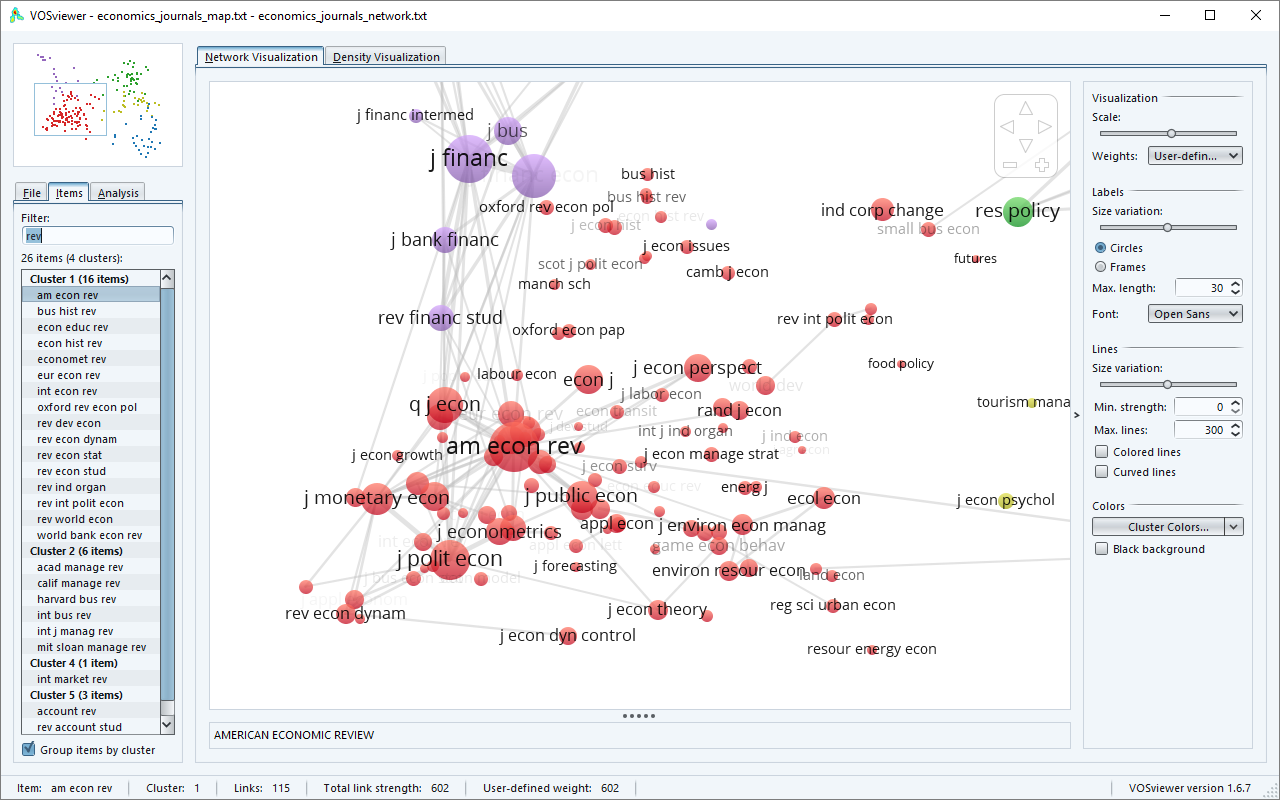The image size is (1280, 800).
Task: Open the Weights dropdown
Action: 1194,156
